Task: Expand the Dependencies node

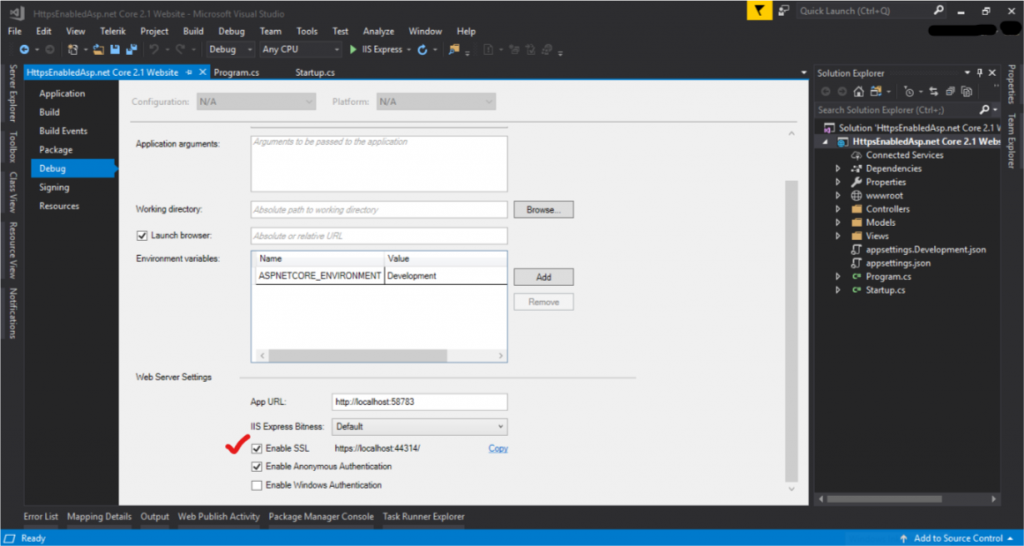Action: [x=838, y=169]
